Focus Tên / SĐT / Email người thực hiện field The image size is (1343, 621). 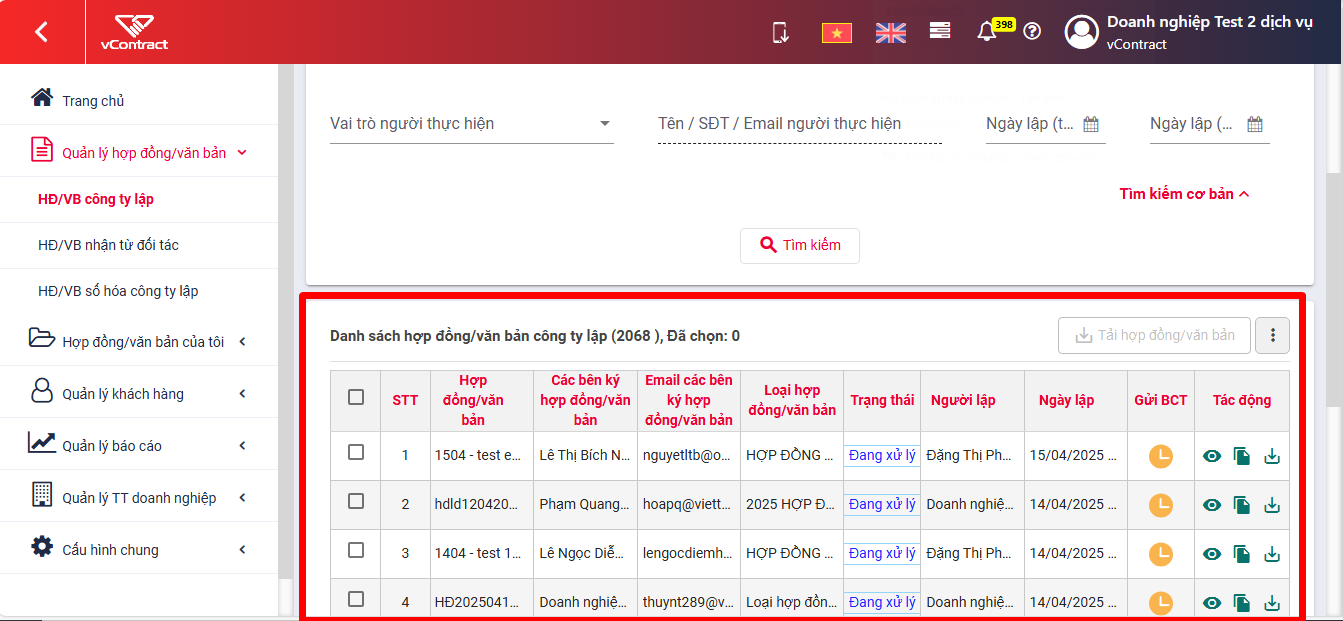click(800, 124)
